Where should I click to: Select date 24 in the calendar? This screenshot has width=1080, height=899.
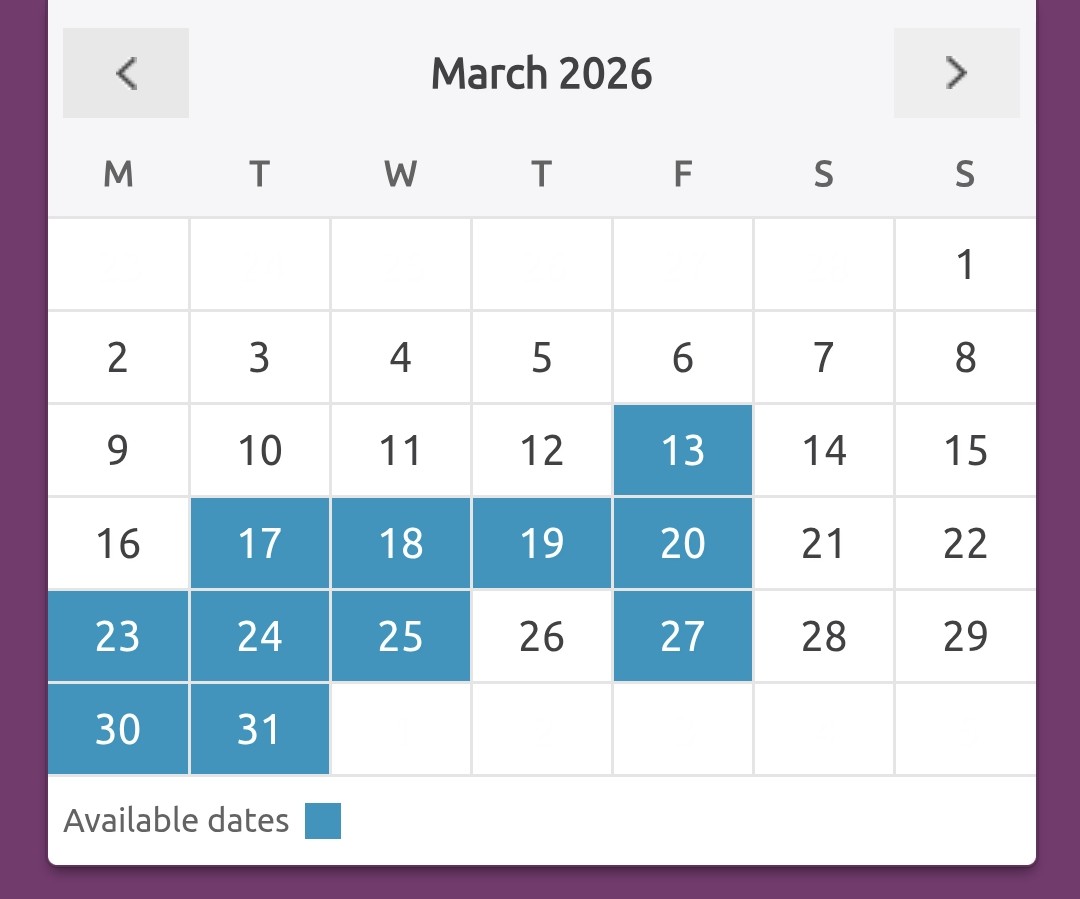(260, 636)
